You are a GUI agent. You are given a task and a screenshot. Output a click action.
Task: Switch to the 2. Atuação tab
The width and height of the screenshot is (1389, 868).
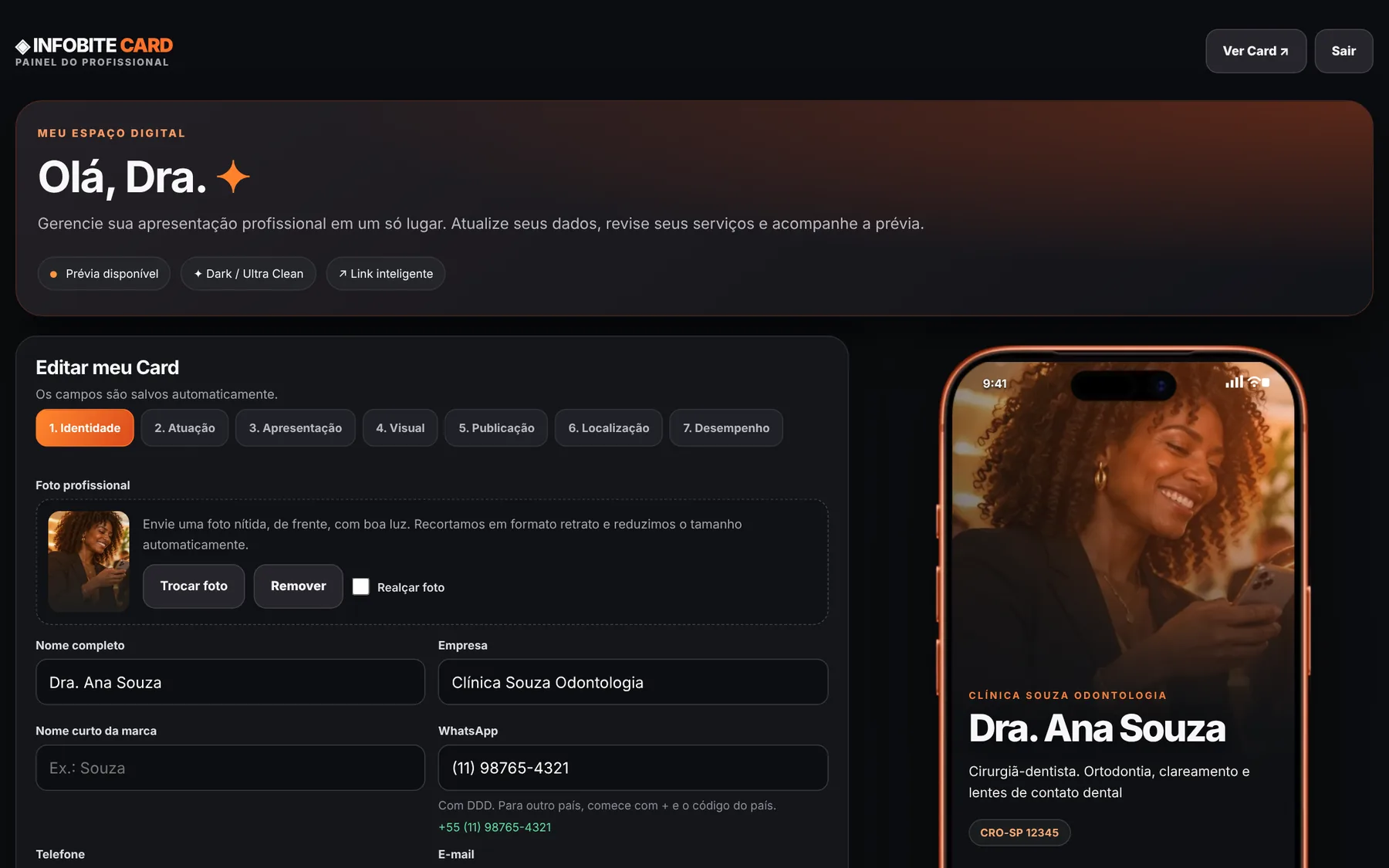184,428
